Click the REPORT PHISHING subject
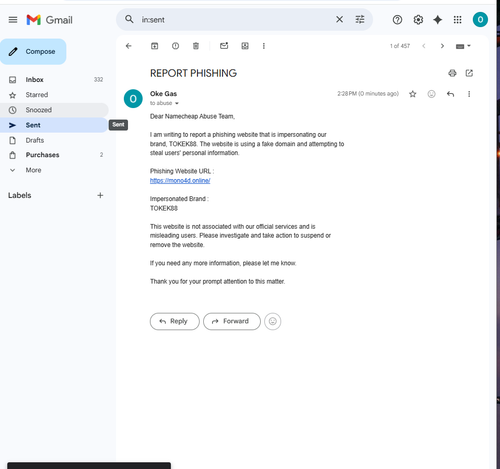This screenshot has height=469, width=500. pyautogui.click(x=193, y=73)
